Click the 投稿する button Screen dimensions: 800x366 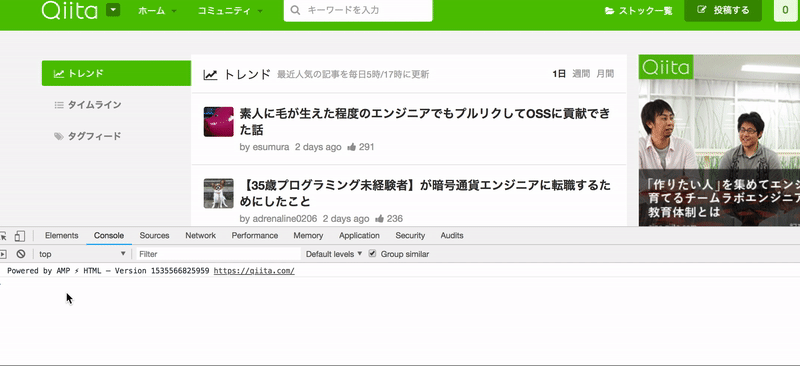point(723,10)
